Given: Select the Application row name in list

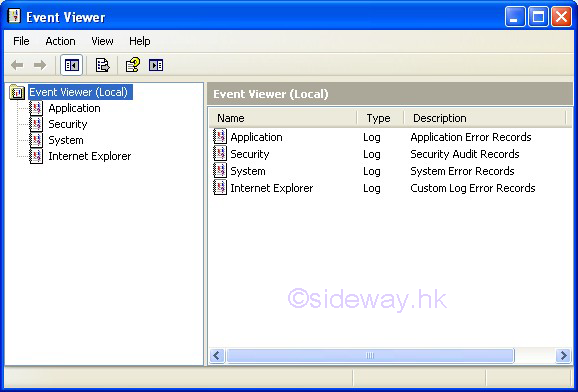Looking at the screenshot, I should click(x=256, y=137).
